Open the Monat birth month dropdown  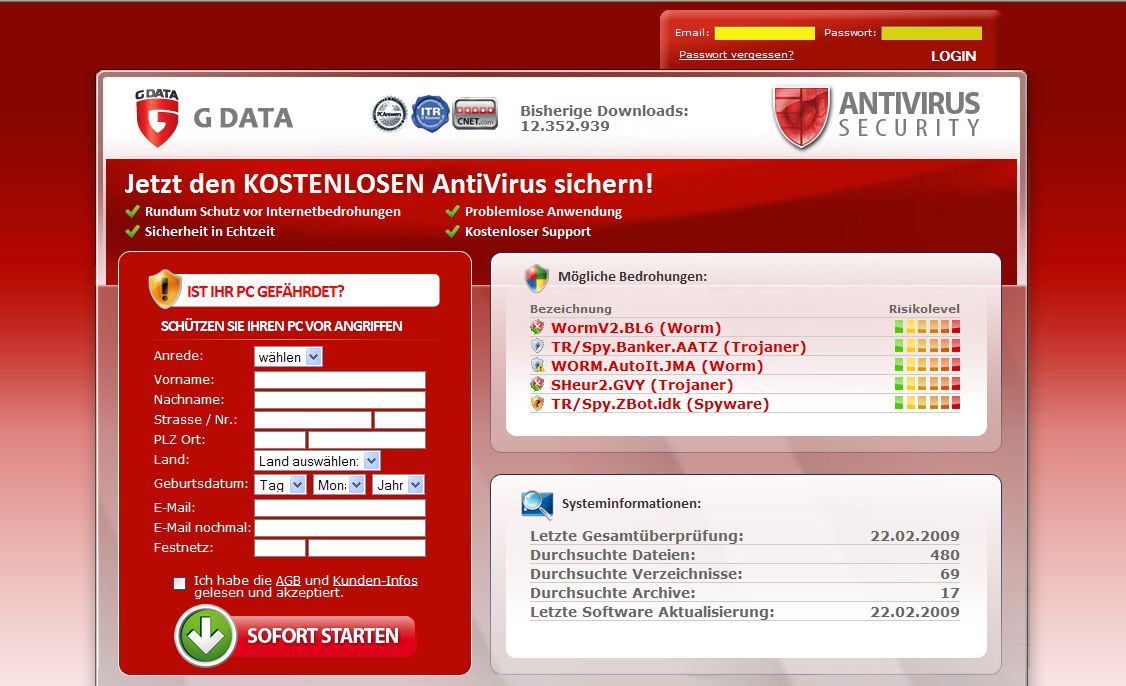tap(339, 485)
